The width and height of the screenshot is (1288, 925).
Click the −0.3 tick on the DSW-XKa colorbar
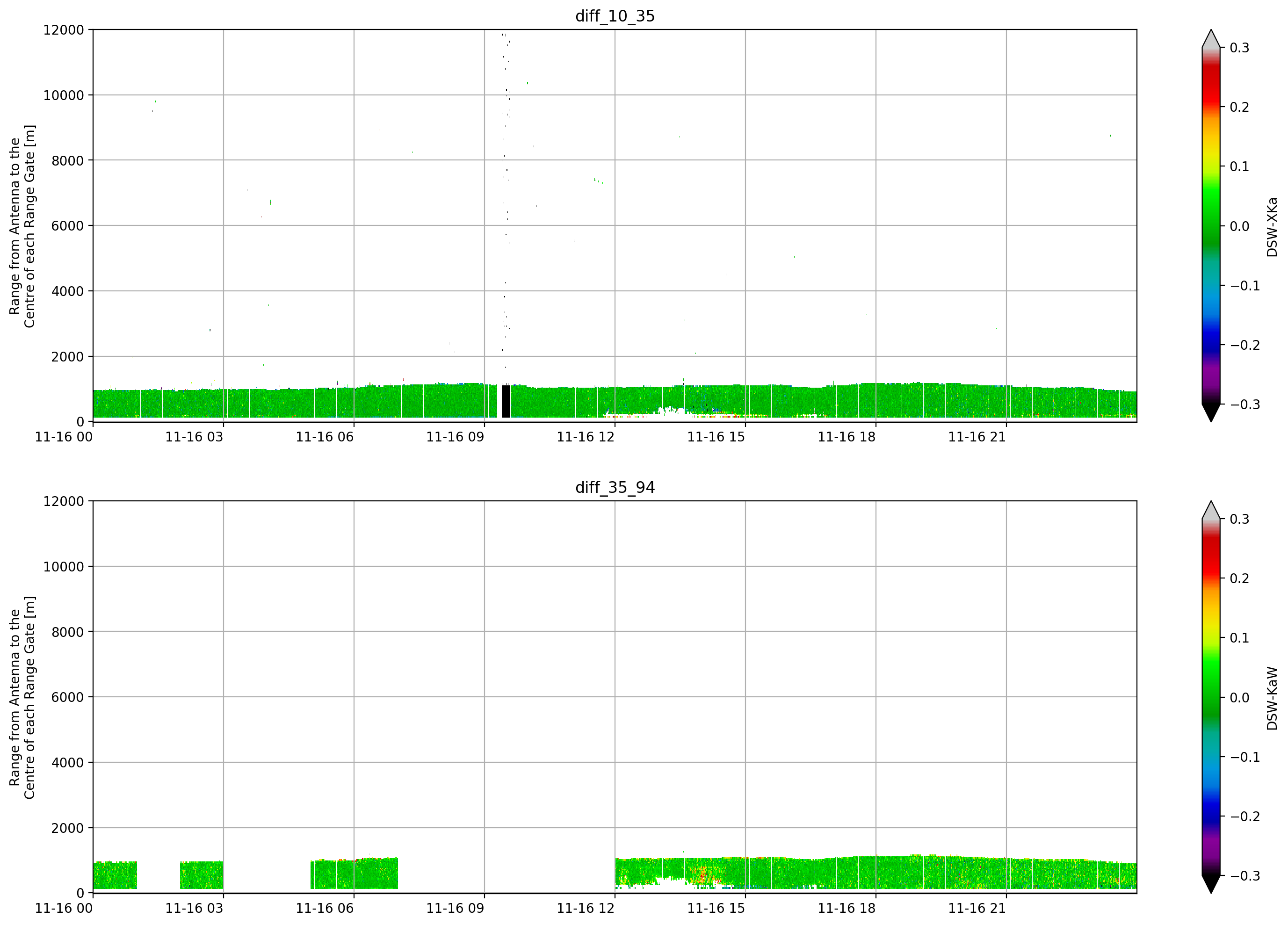[1245, 405]
